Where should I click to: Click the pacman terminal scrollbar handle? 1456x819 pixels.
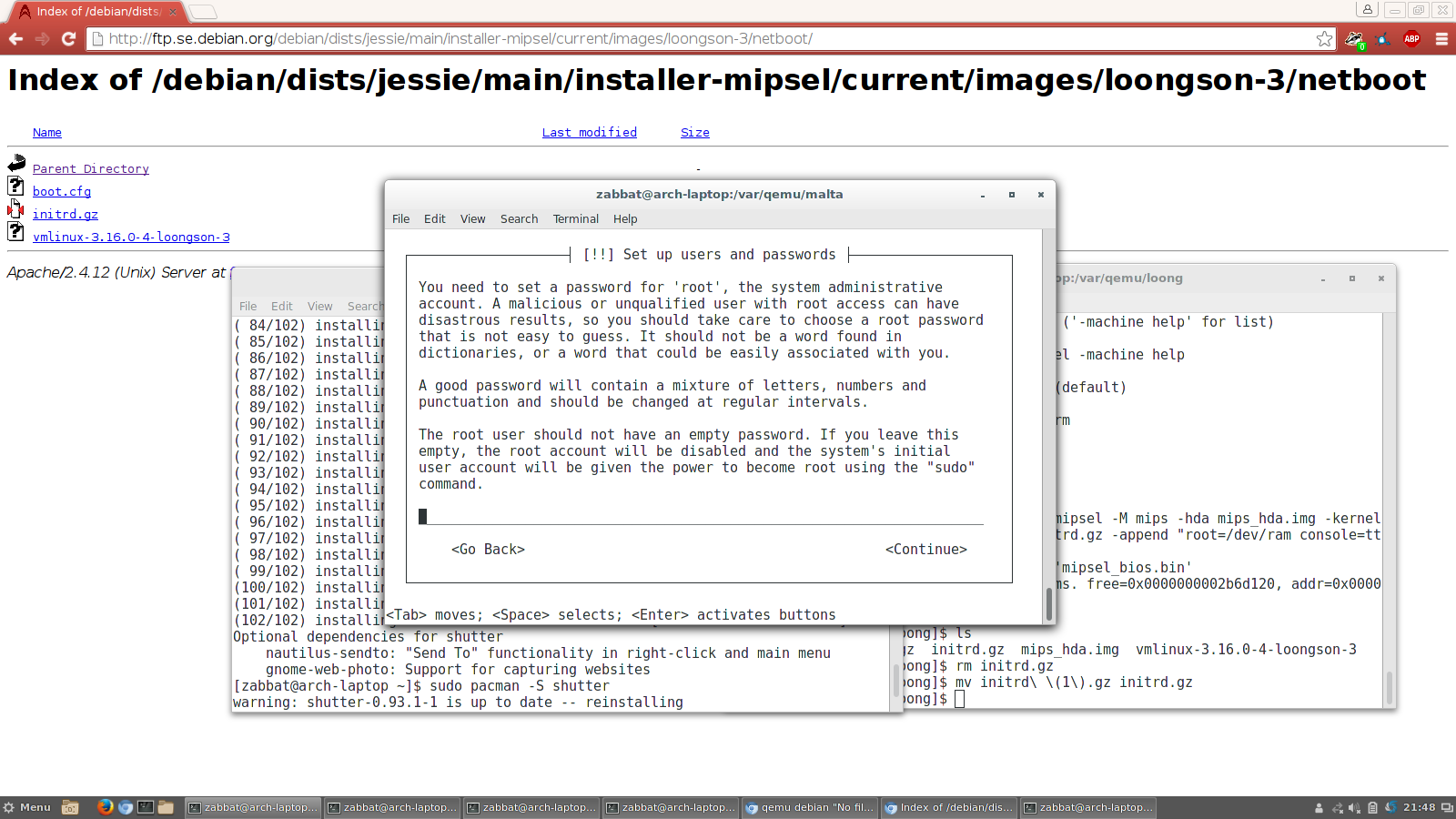click(x=895, y=682)
